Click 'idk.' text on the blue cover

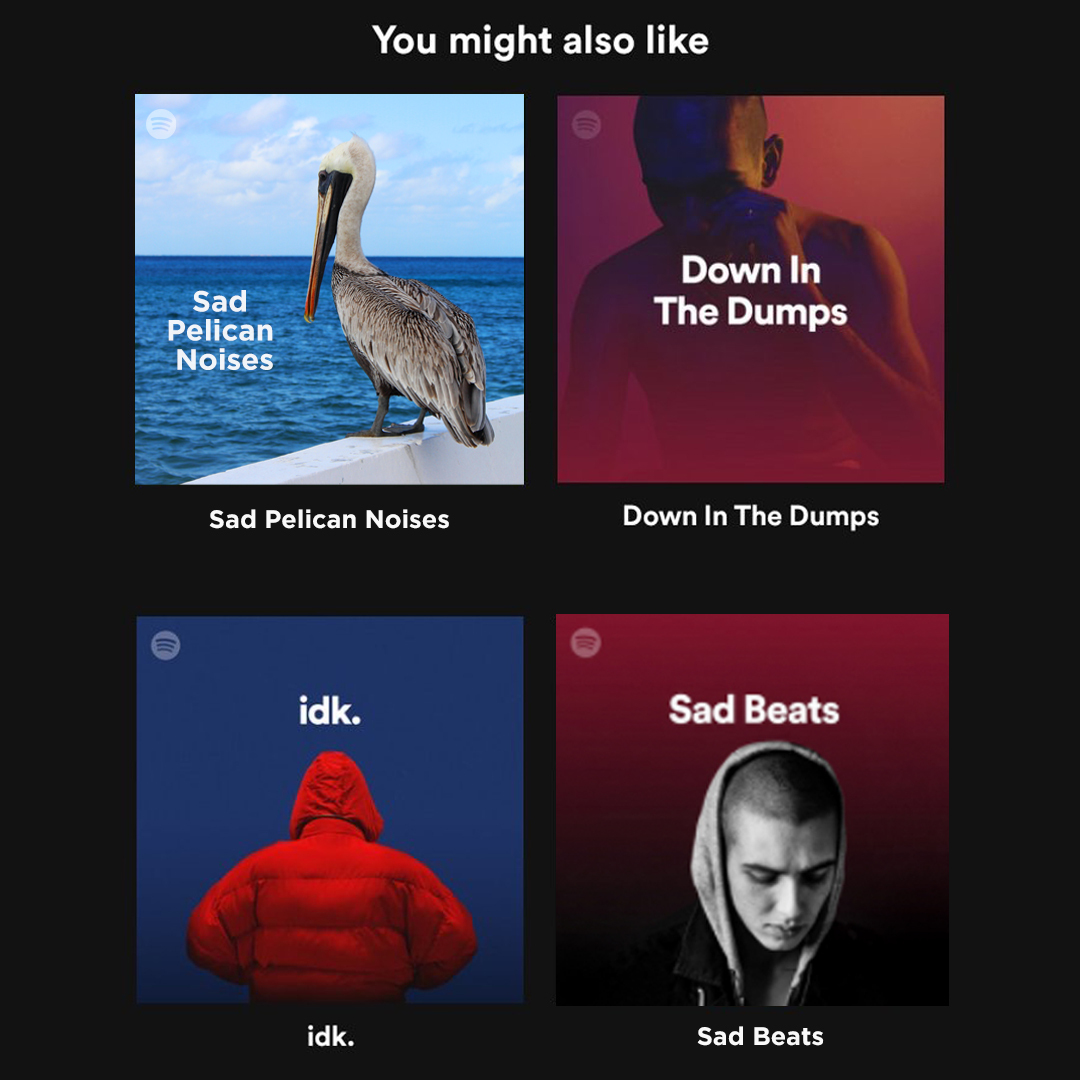pyautogui.click(x=330, y=709)
